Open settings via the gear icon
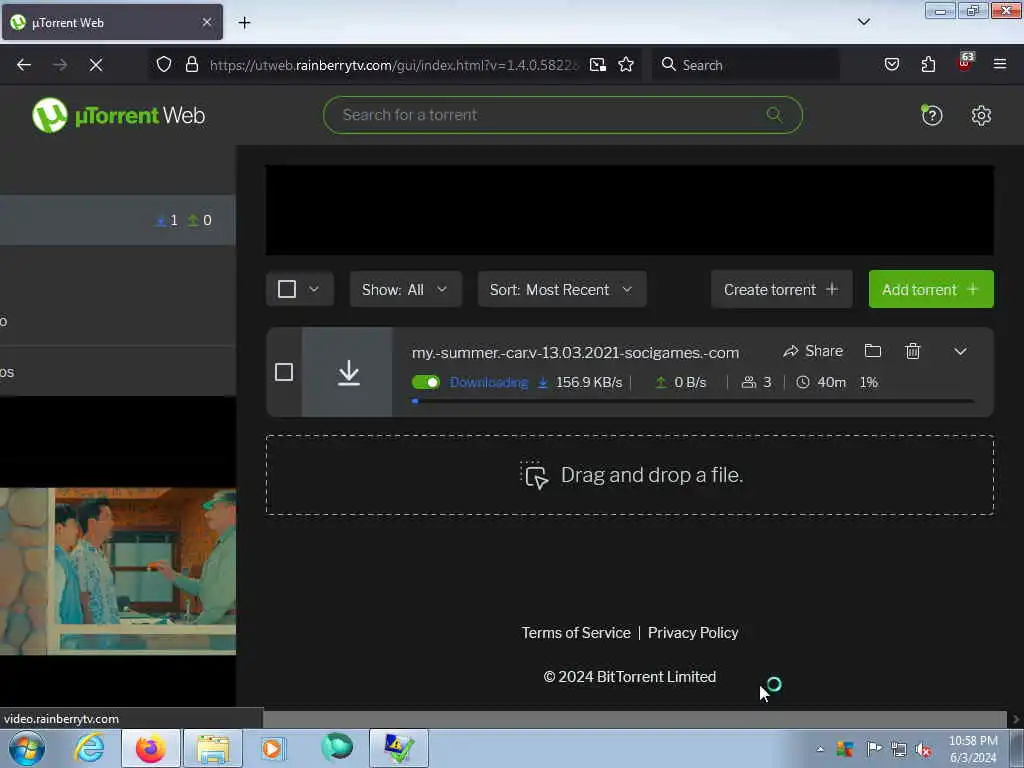 [x=981, y=116]
